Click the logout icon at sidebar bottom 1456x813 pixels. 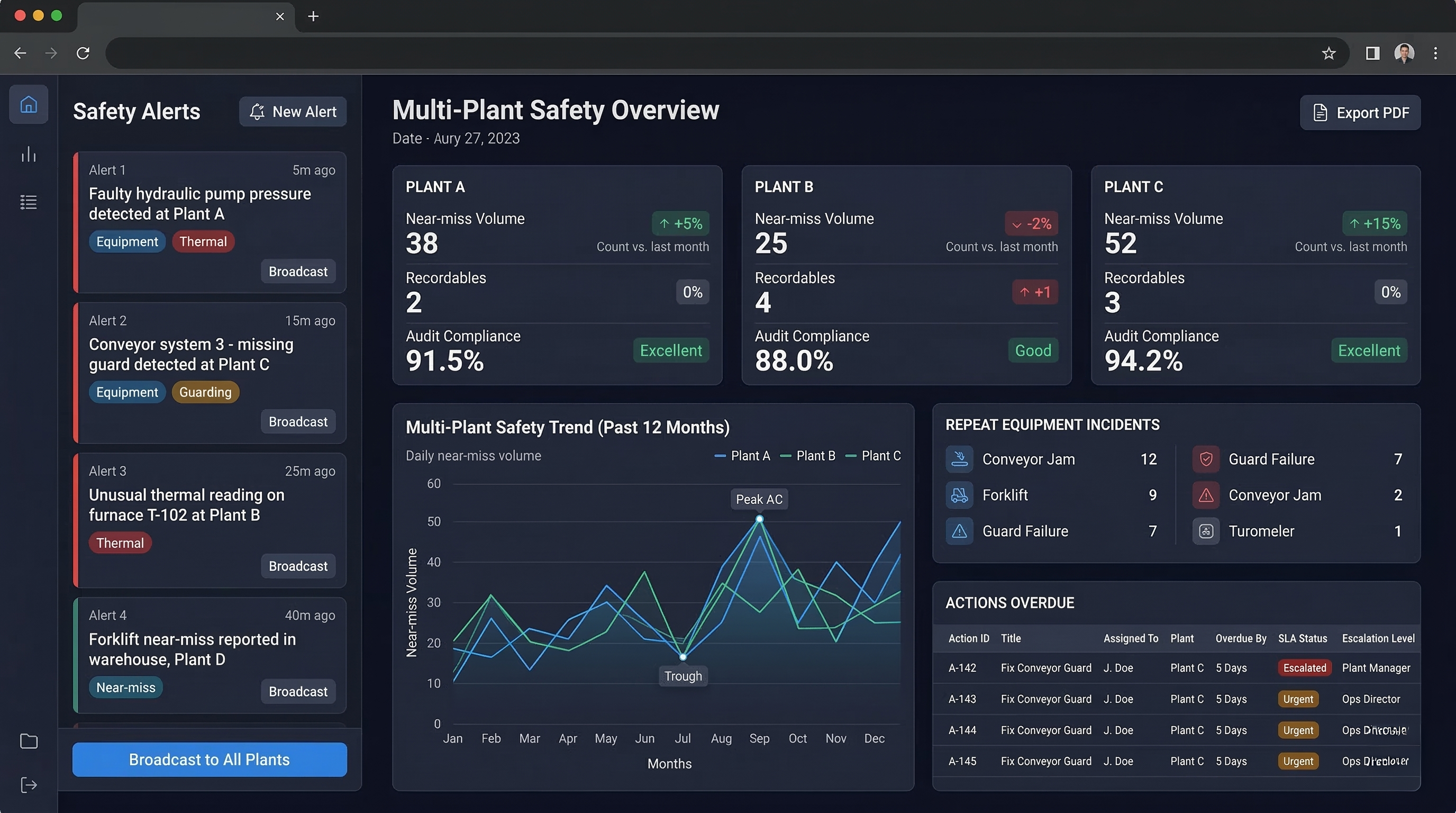28,785
